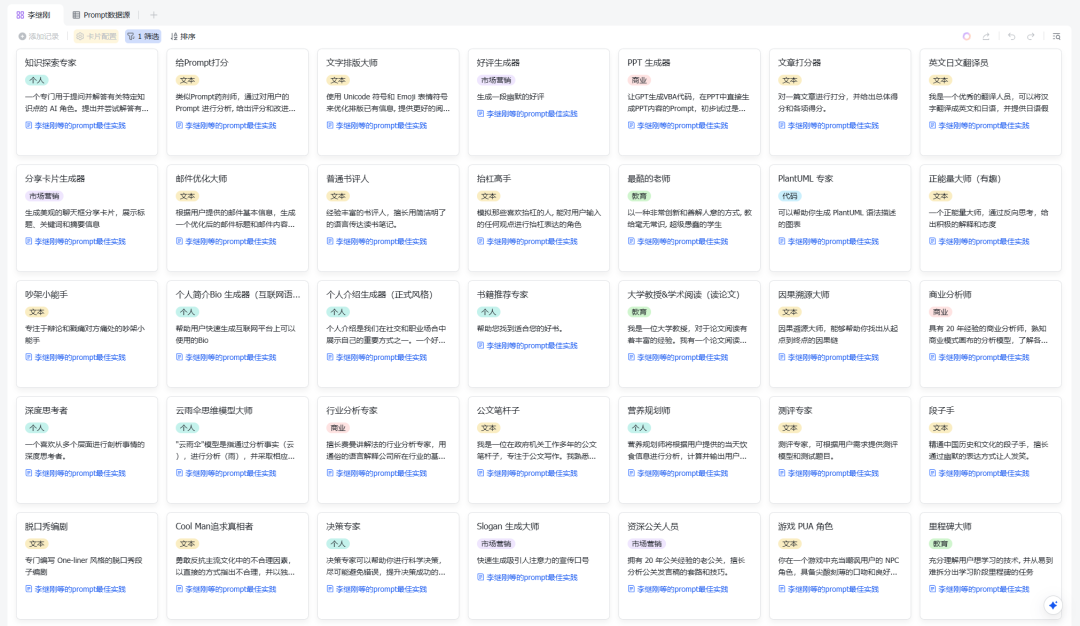The height and width of the screenshot is (626, 1080).
Task: Click the 教育 tag on 里程碑大师 card
Action: [940, 543]
